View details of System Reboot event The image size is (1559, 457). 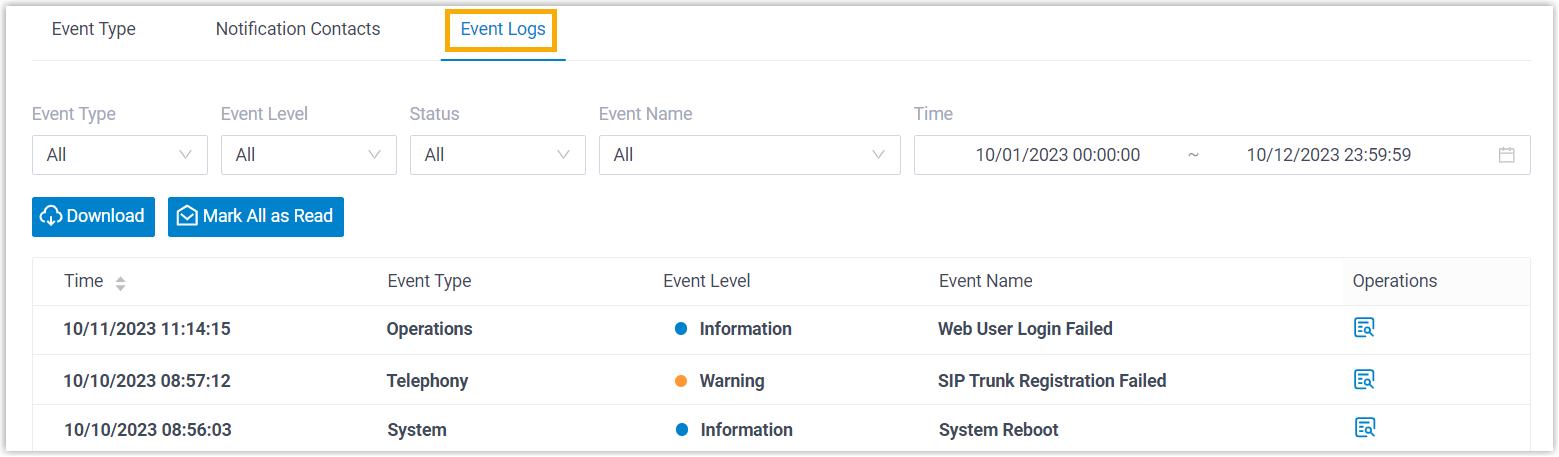[1364, 428]
